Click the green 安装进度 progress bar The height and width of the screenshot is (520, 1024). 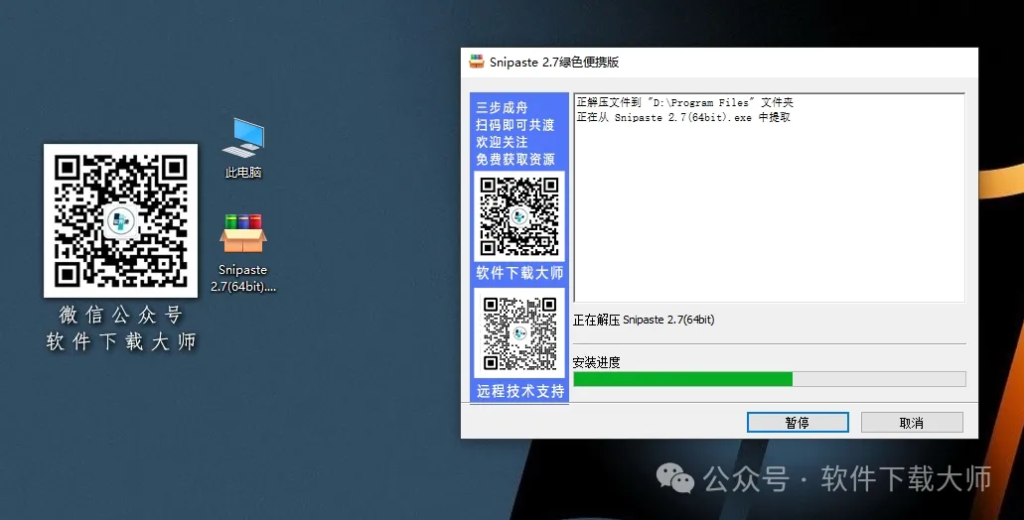[x=769, y=379]
